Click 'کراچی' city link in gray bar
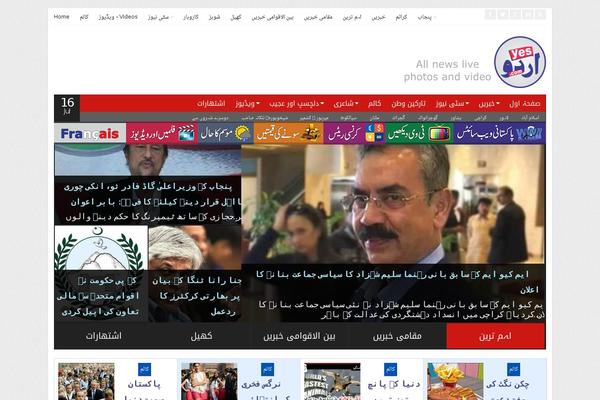The image size is (600, 400). point(480,118)
